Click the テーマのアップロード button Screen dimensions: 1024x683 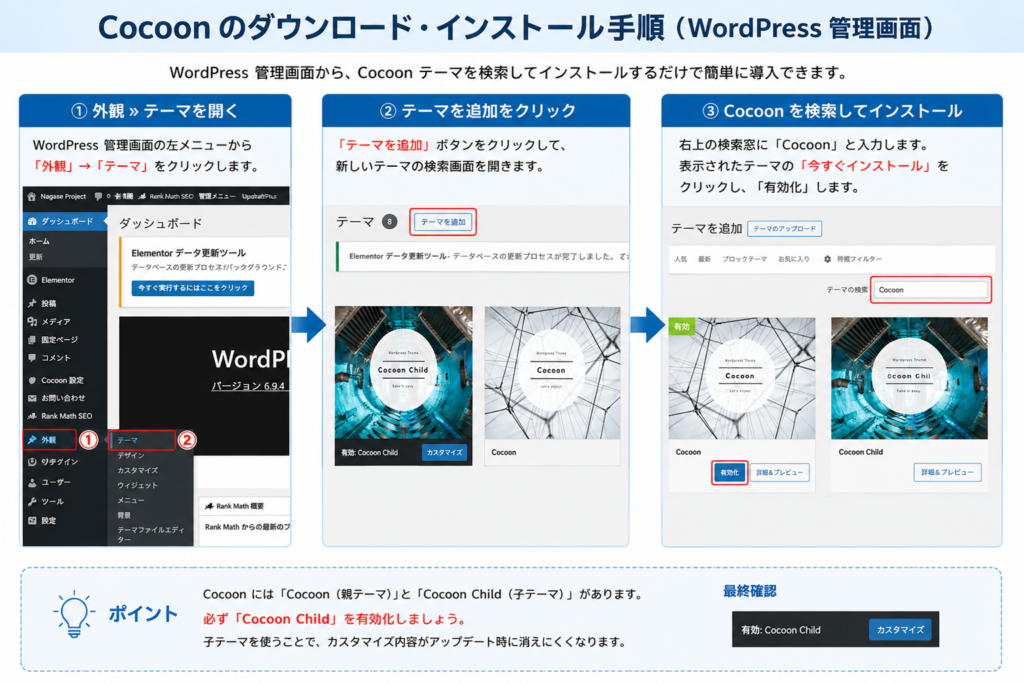(x=784, y=229)
